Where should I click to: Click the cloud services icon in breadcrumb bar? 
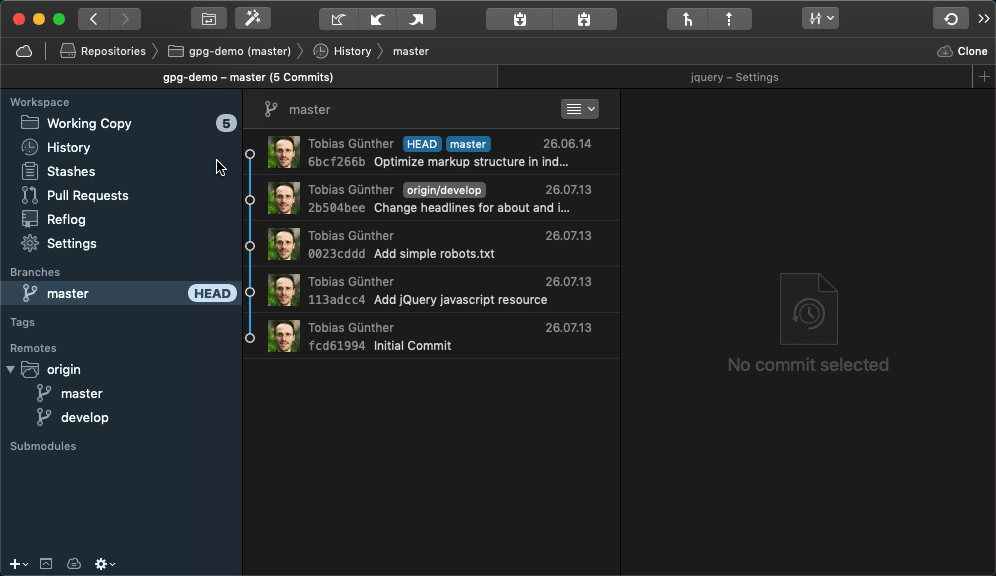24,51
